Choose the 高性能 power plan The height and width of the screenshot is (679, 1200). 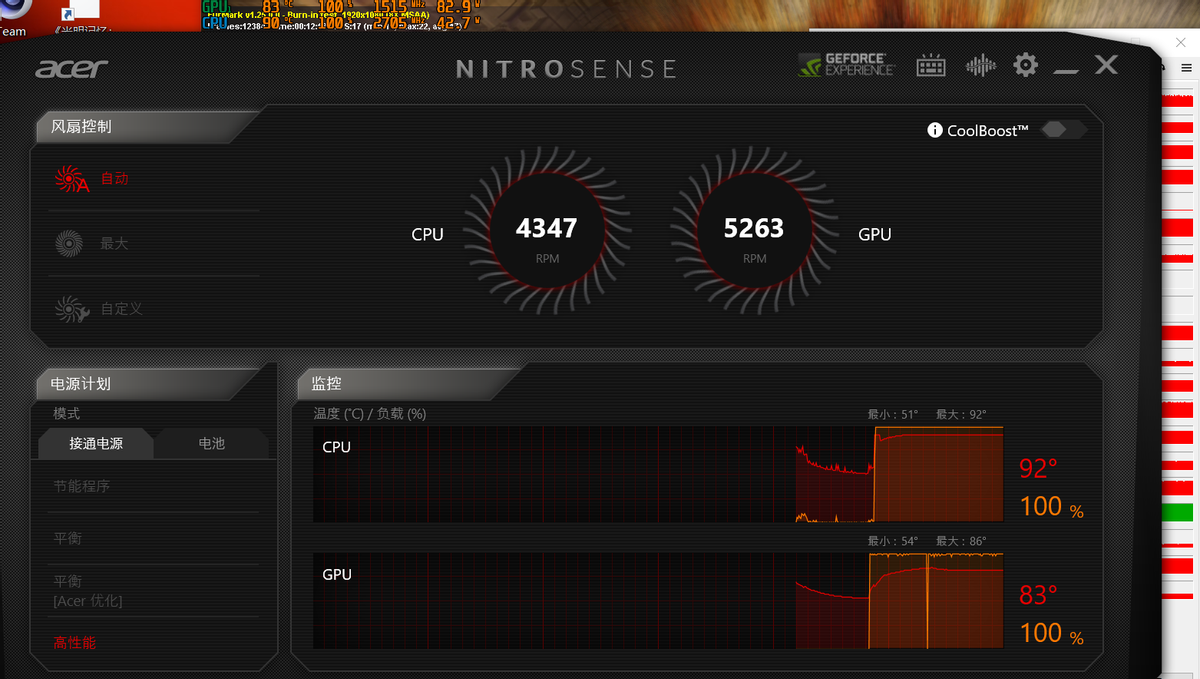click(75, 643)
